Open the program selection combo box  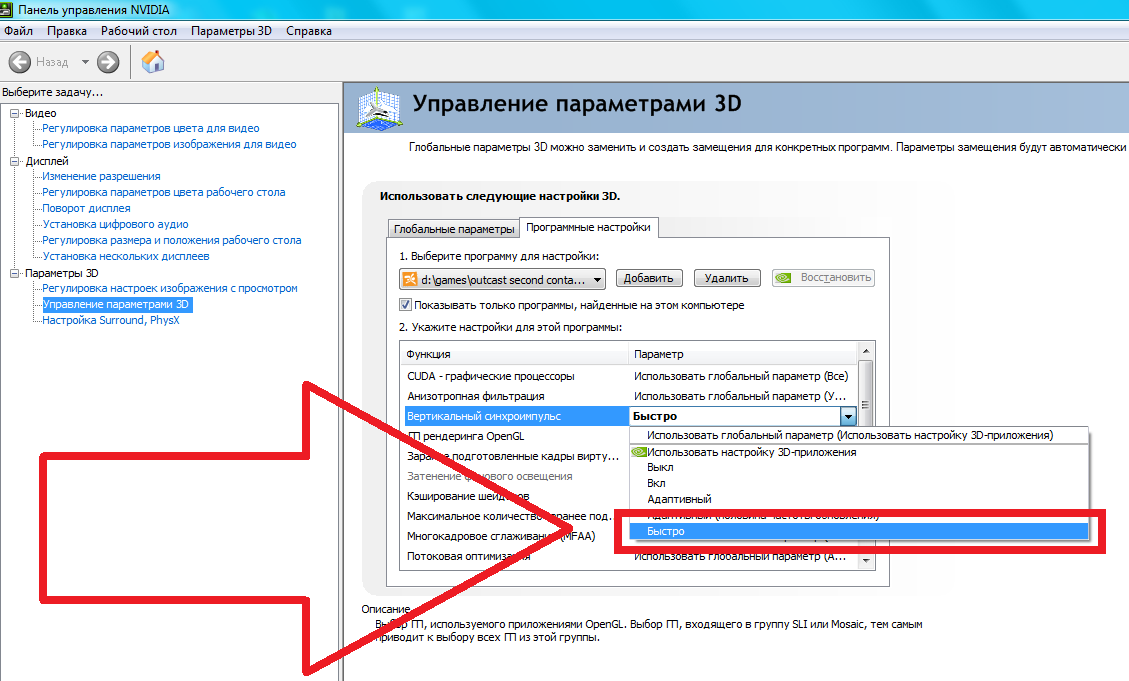[x=502, y=279]
